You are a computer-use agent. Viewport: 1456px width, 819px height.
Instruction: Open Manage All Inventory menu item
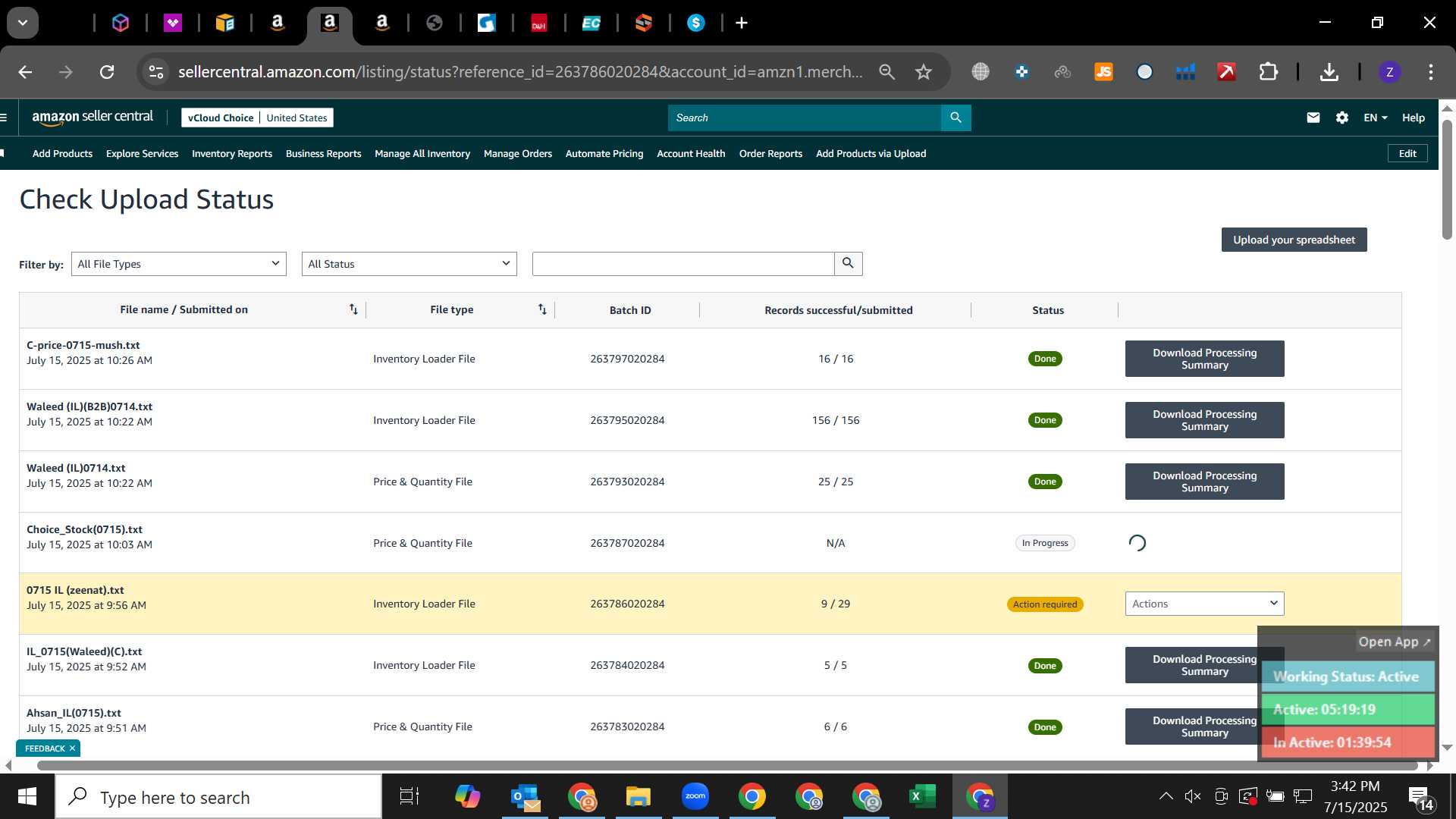tap(422, 154)
